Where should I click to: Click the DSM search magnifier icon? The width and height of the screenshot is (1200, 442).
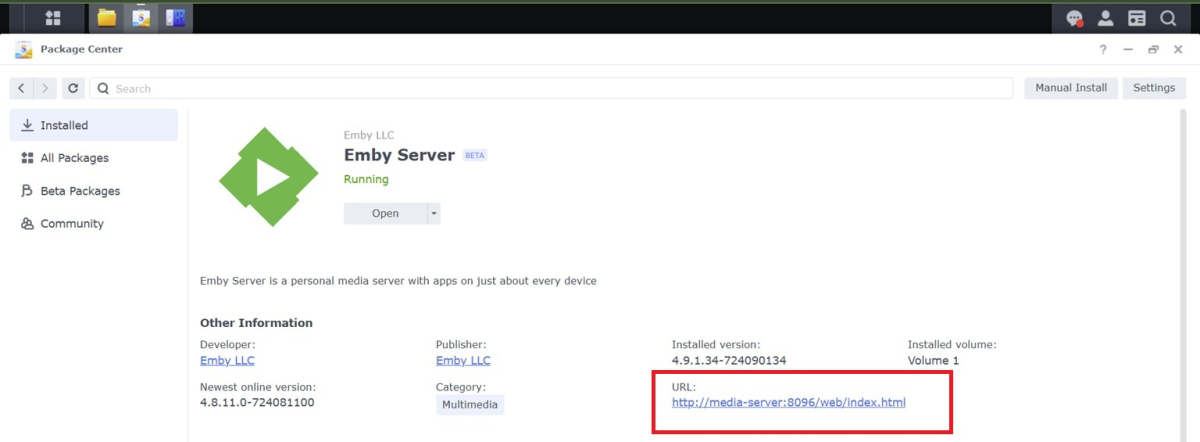(1168, 18)
